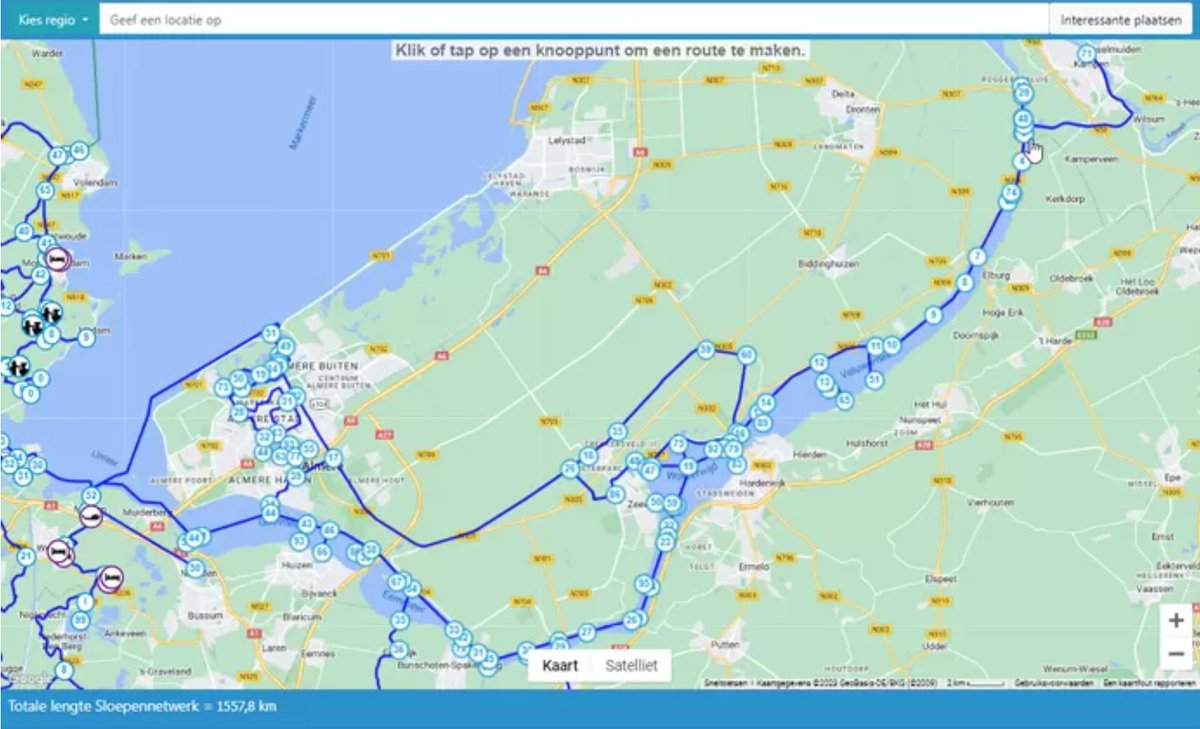Switch map view to Satelliet

(x=632, y=666)
